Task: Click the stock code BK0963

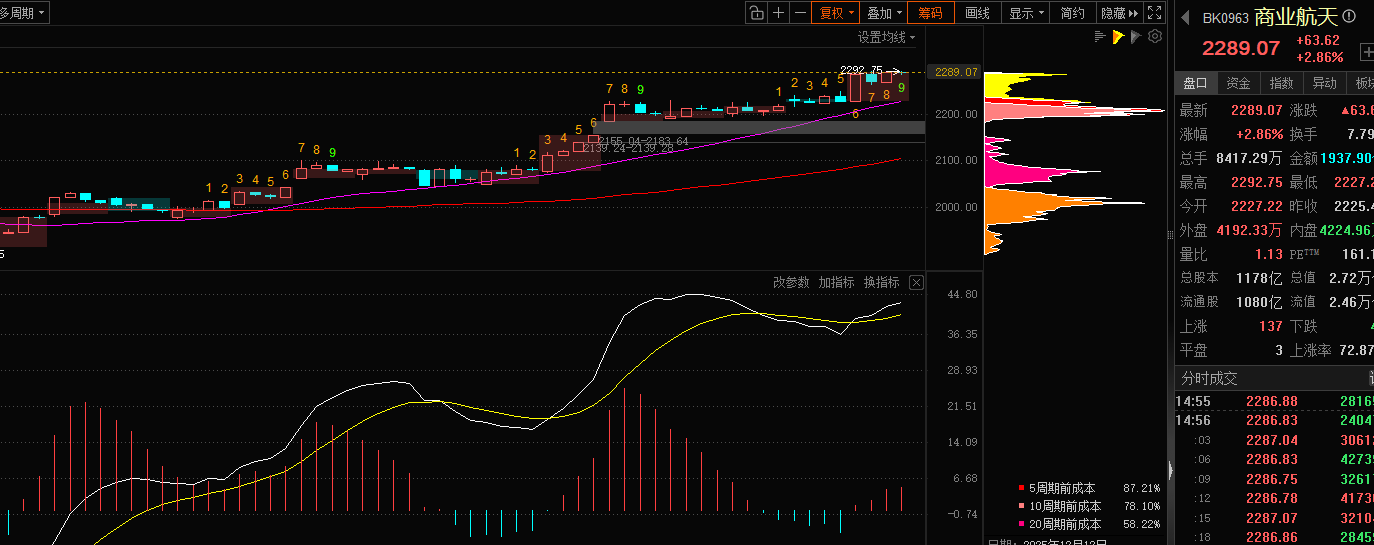Action: [1226, 18]
